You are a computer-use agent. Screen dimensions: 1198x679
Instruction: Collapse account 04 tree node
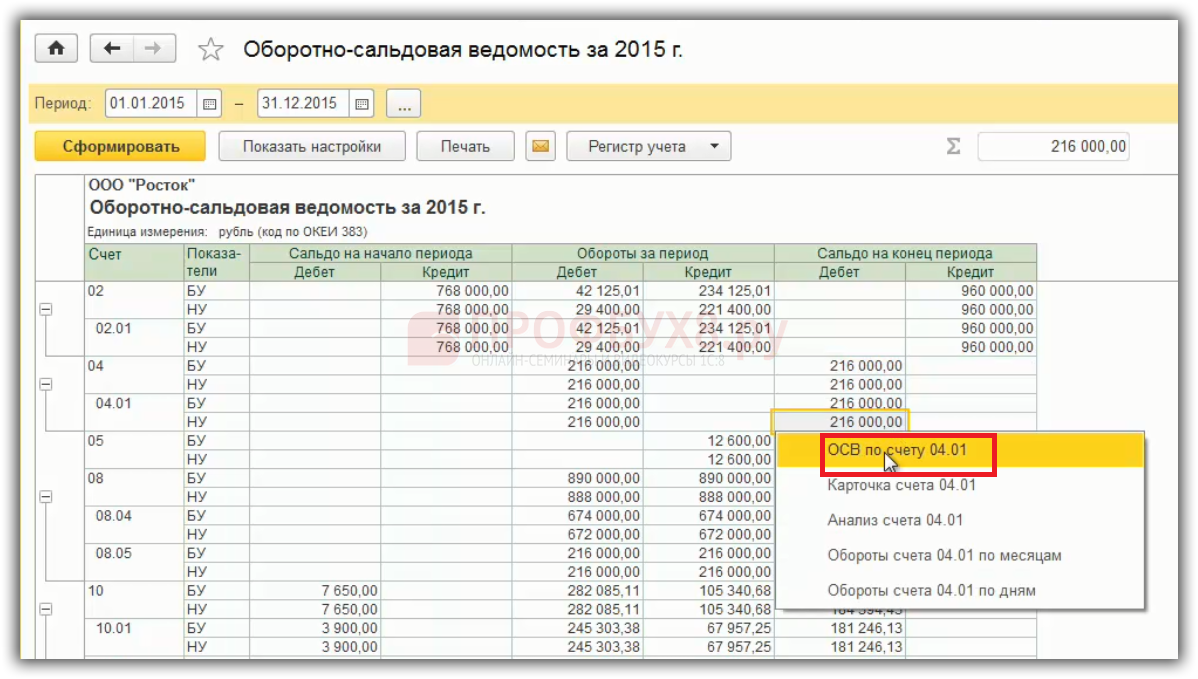click(x=45, y=385)
